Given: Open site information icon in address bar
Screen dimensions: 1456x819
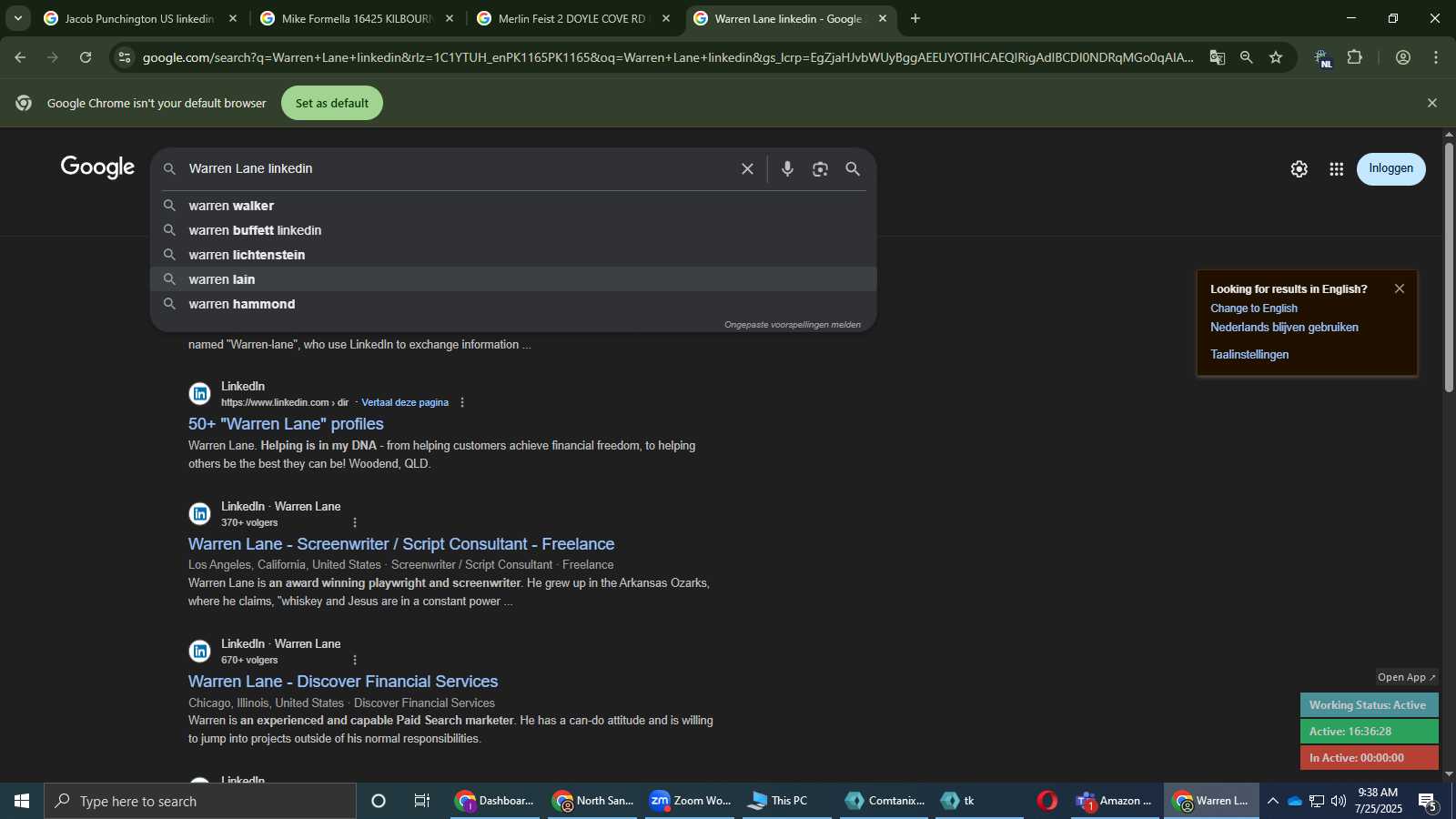Looking at the screenshot, I should pyautogui.click(x=125, y=57).
